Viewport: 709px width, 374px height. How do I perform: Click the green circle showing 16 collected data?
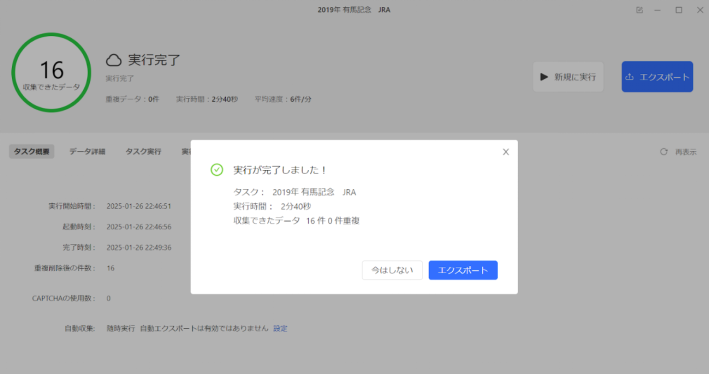[52, 72]
